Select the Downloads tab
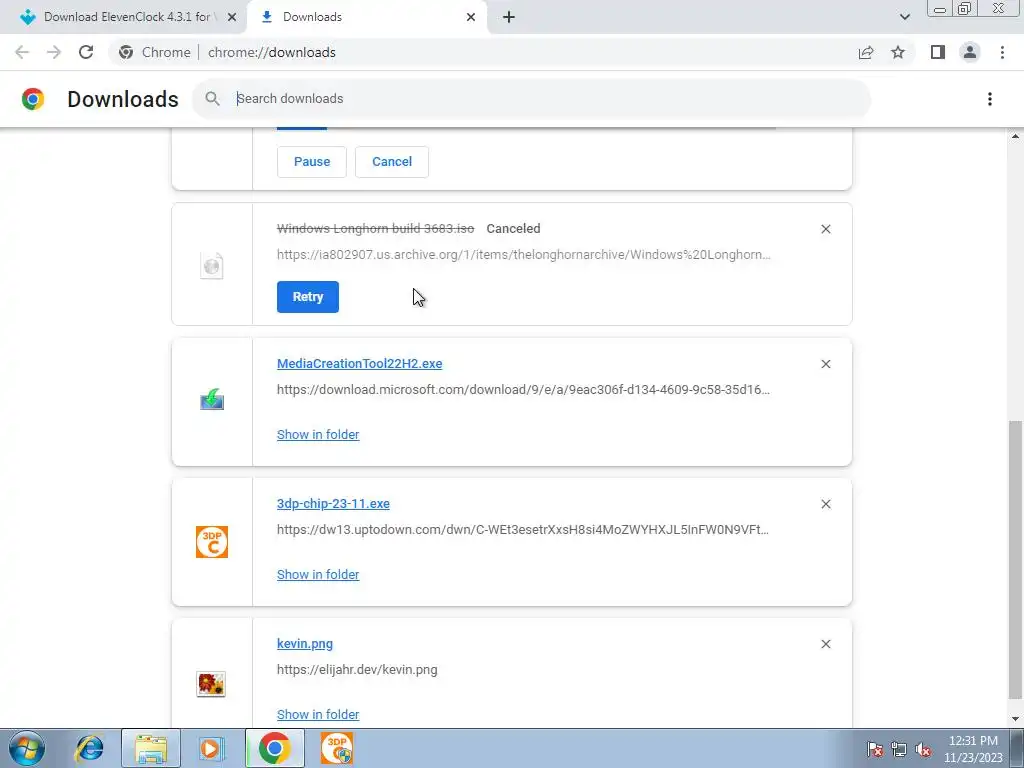The height and width of the screenshot is (768, 1024). coord(366,17)
